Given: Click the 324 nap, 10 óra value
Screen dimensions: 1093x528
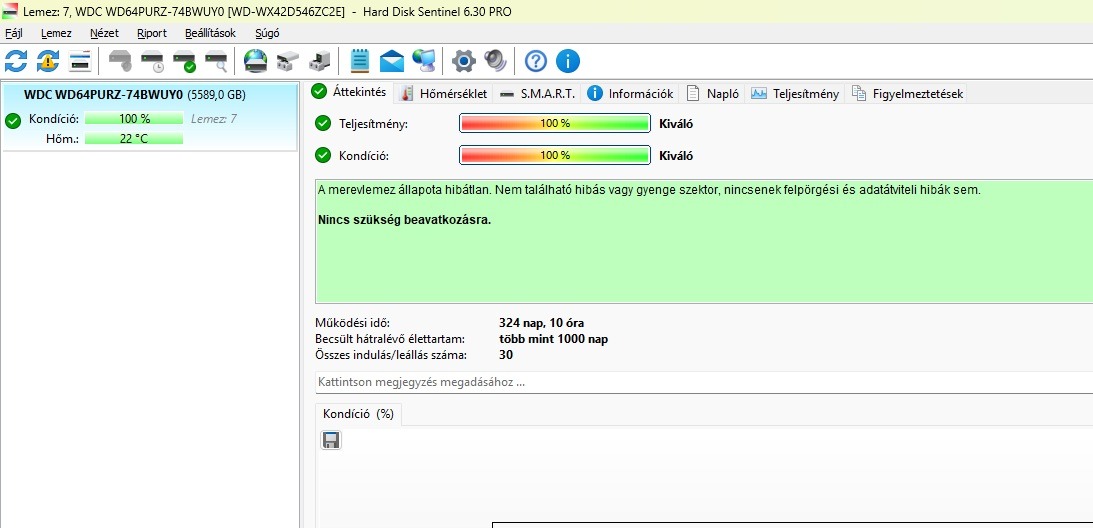Looking at the screenshot, I should pos(542,323).
